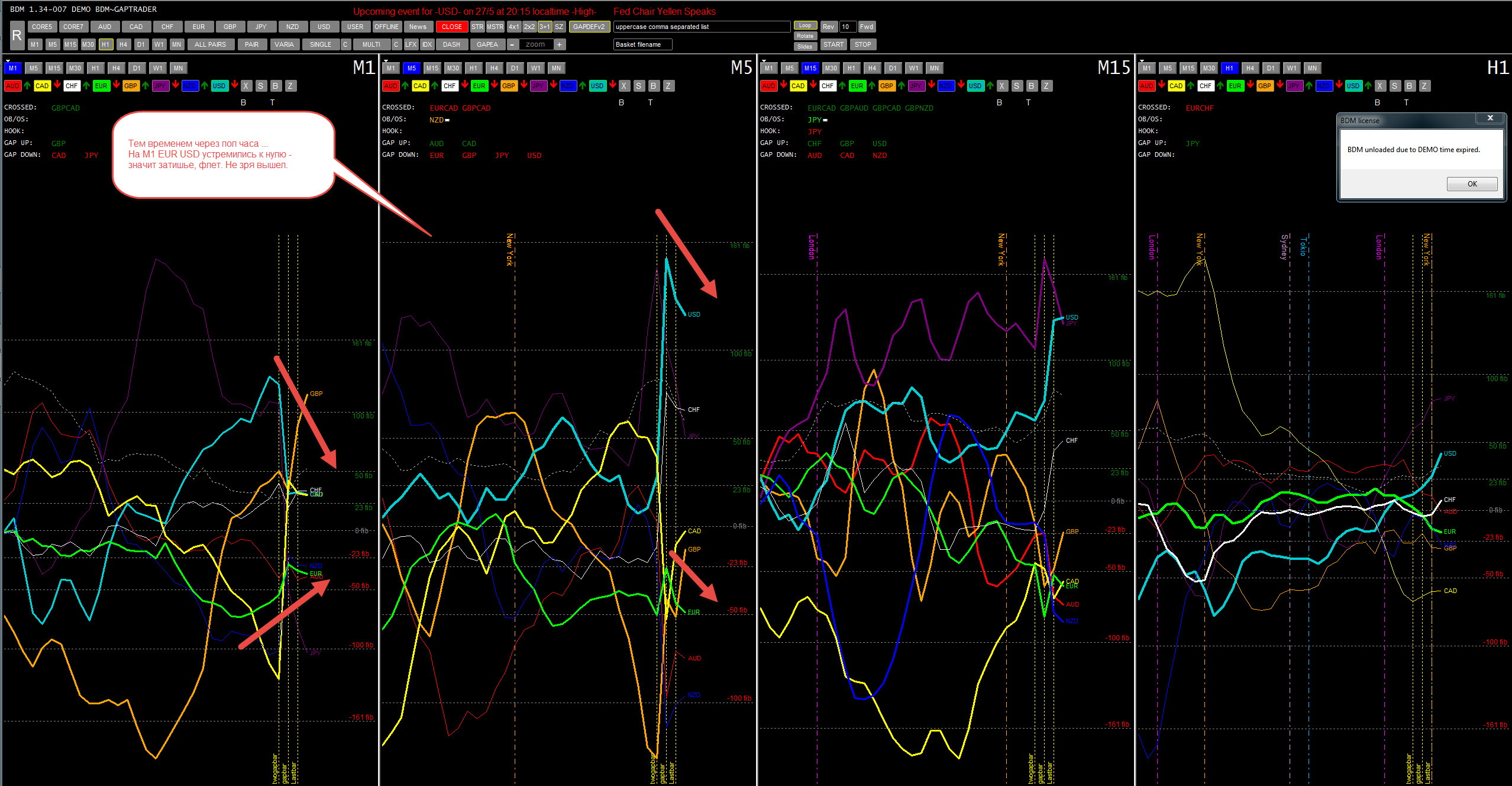Viewport: 1512px width, 786px height.
Task: Select the 2x2 layout button
Action: pyautogui.click(x=529, y=27)
